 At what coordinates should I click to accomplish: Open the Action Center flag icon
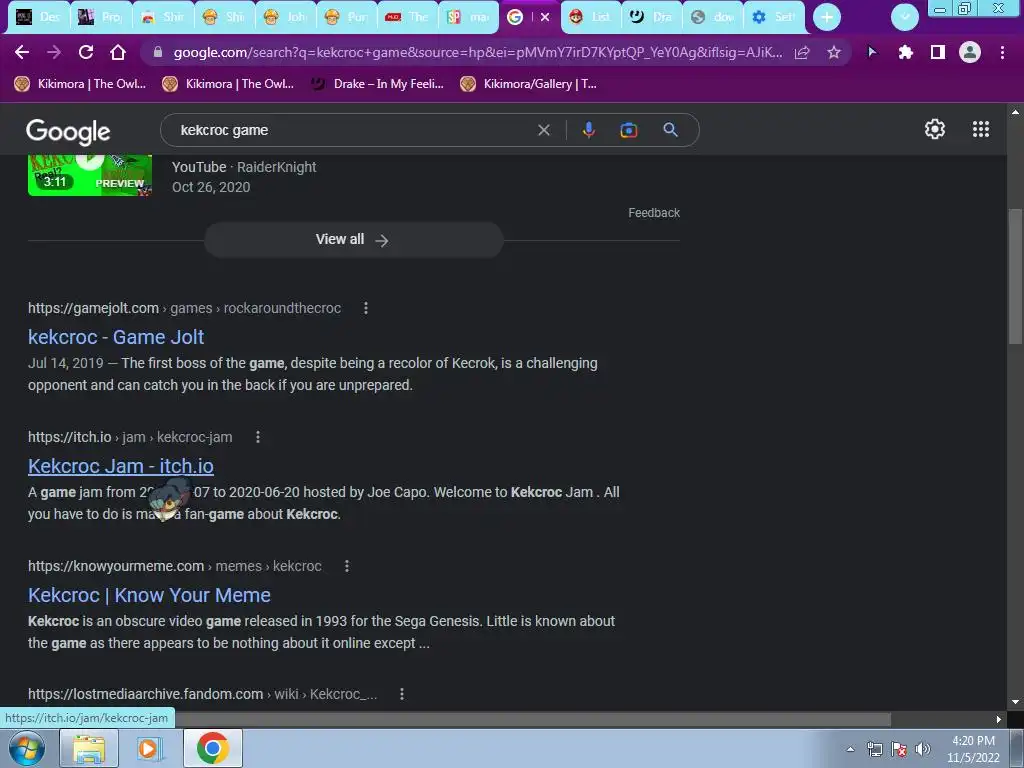(x=899, y=749)
